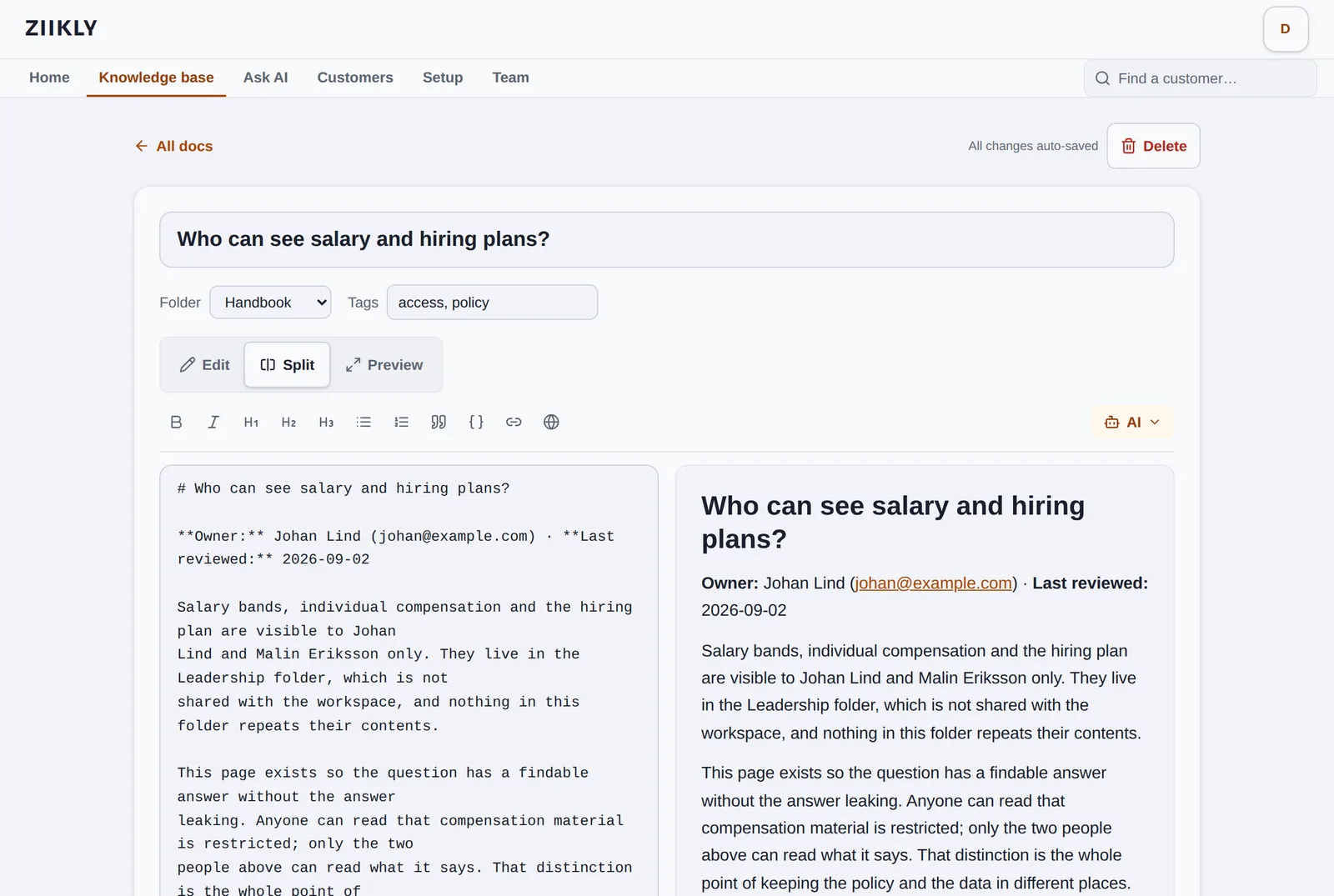
Task: Click the 'All changes auto-saved' status text
Action: tap(1033, 146)
